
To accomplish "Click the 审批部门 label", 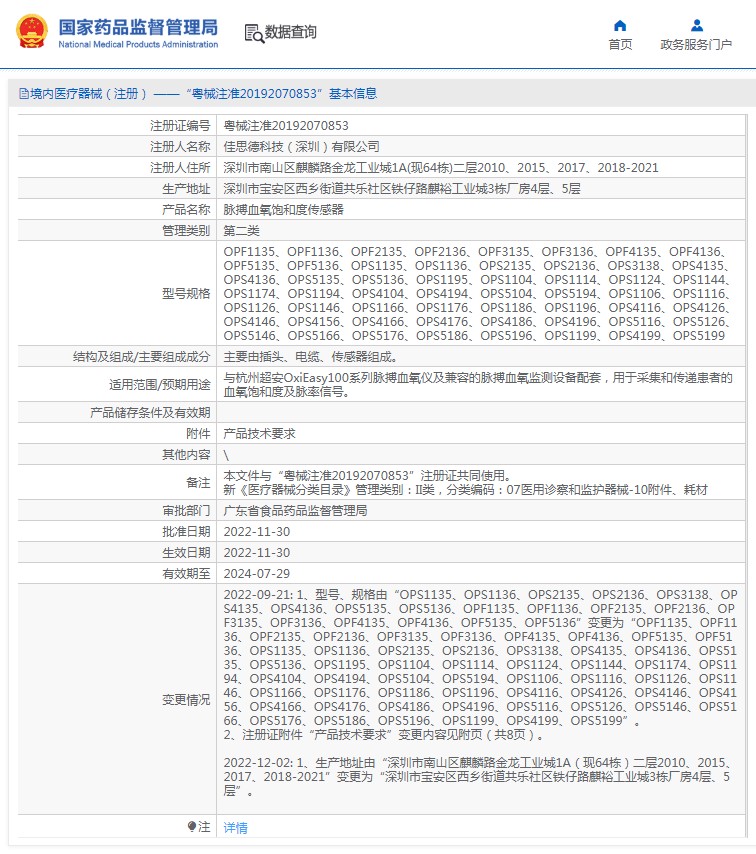I will point(186,511).
